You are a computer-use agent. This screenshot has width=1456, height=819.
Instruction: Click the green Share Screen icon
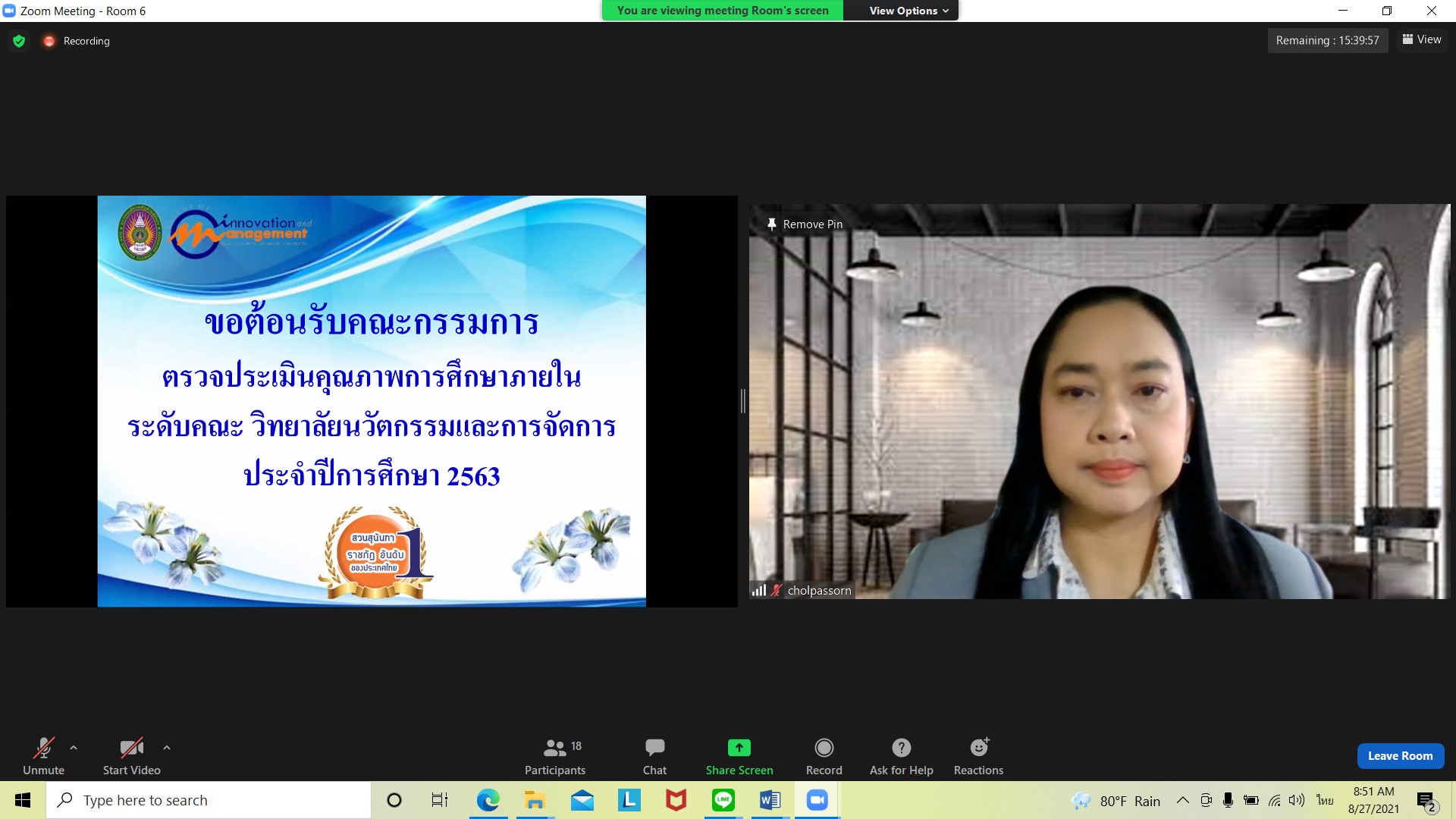[x=739, y=748]
